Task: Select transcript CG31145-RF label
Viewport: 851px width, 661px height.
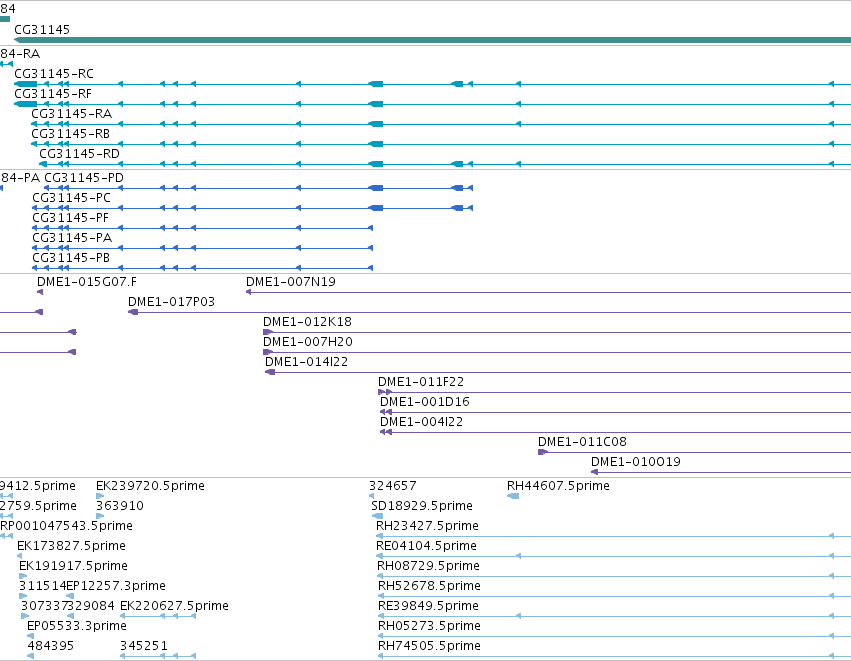Action: 53,94
